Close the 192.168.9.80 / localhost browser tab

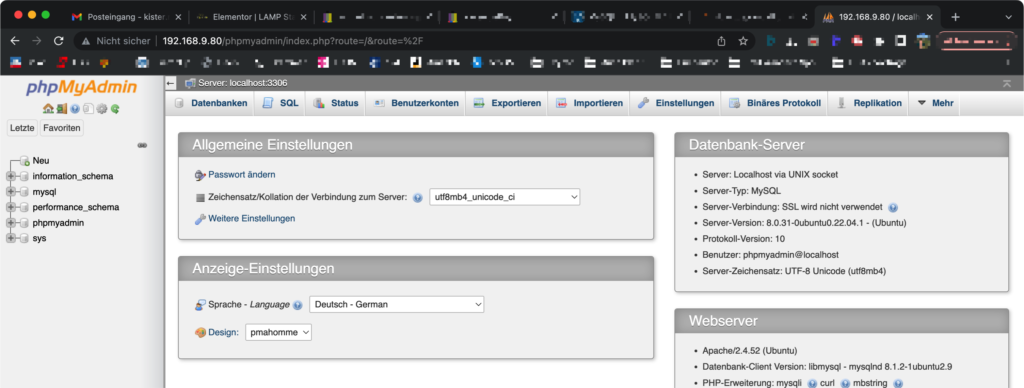(929, 16)
